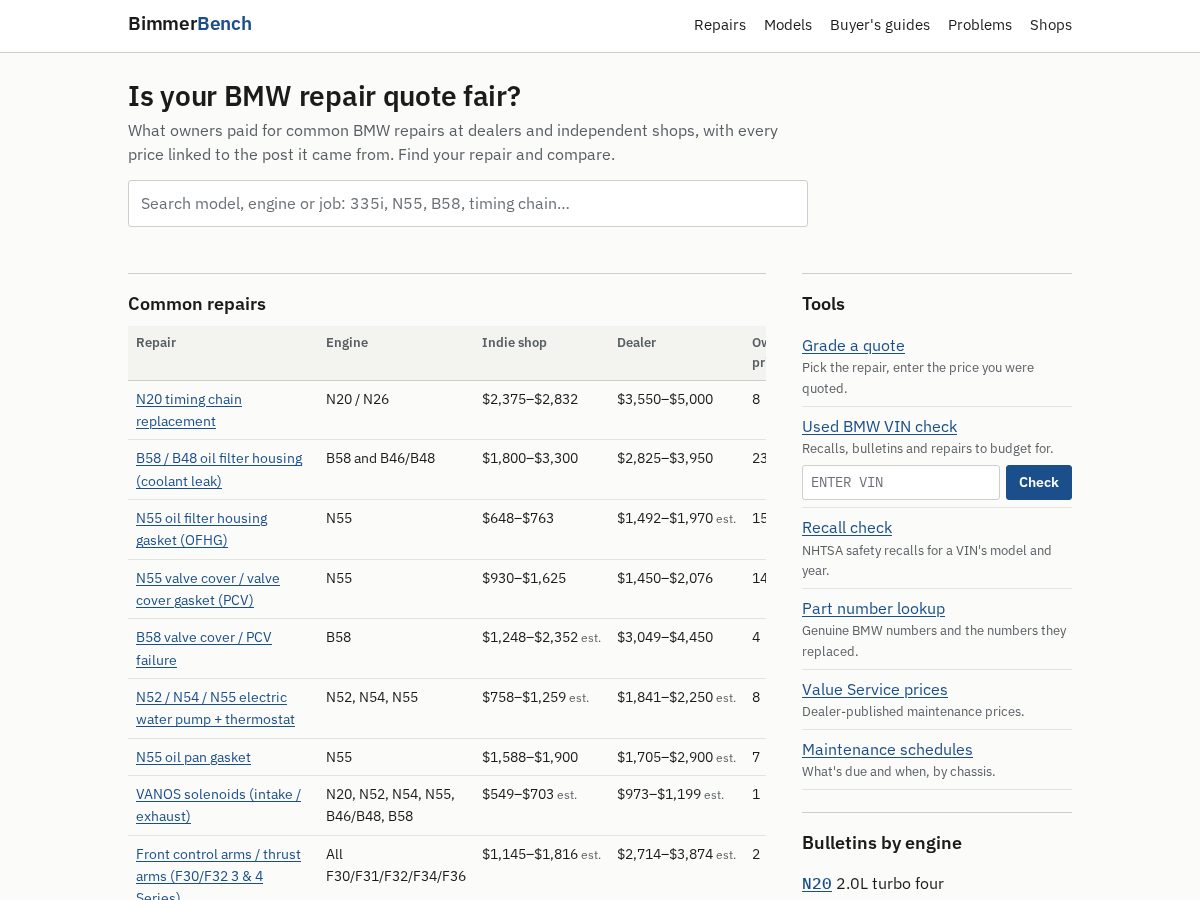Viewport: 1200px width, 900px height.
Task: Select dealer price $1,841–$2,250 est.
Action: [676, 697]
